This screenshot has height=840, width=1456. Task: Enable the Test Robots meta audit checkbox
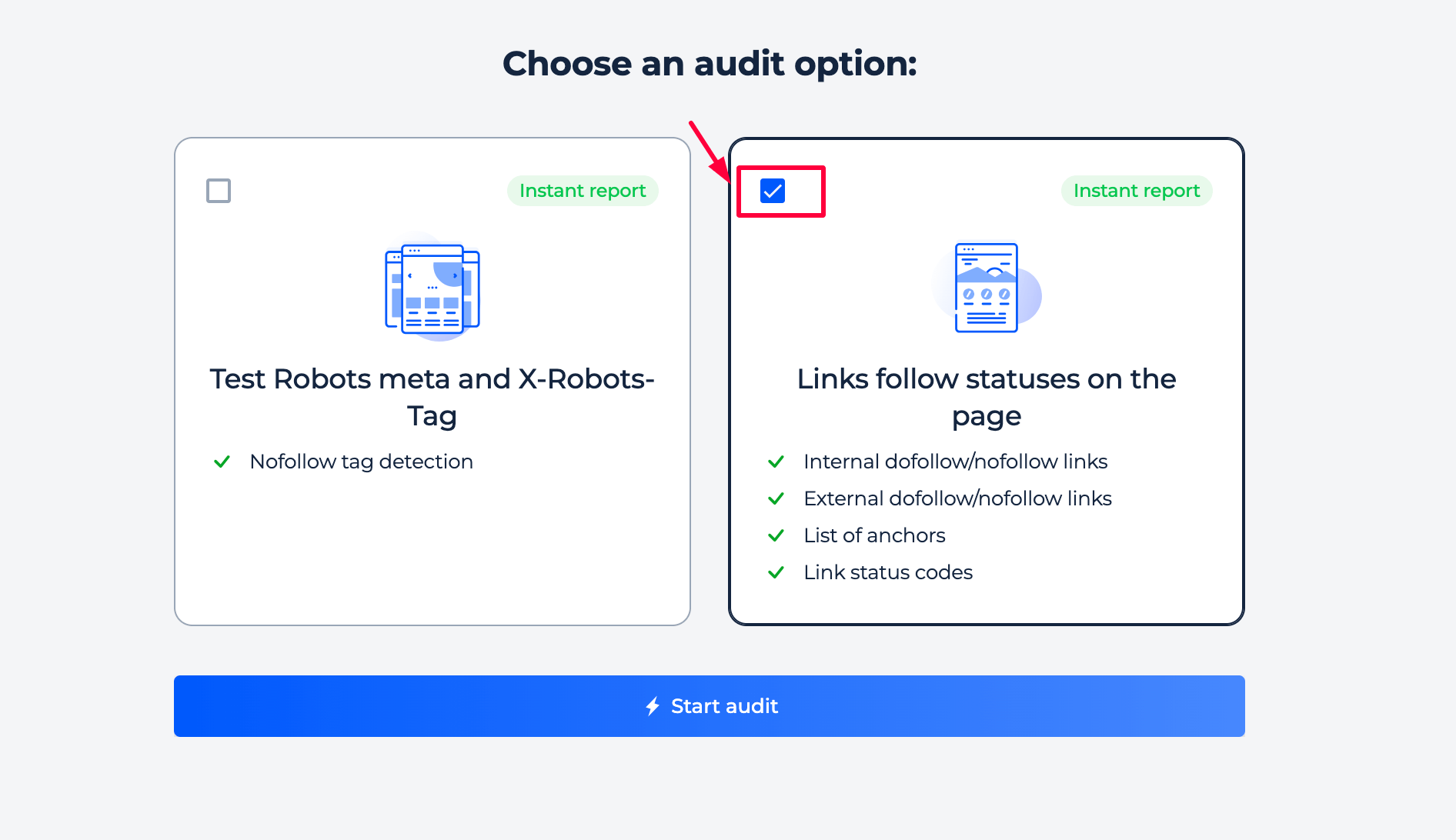(x=218, y=190)
